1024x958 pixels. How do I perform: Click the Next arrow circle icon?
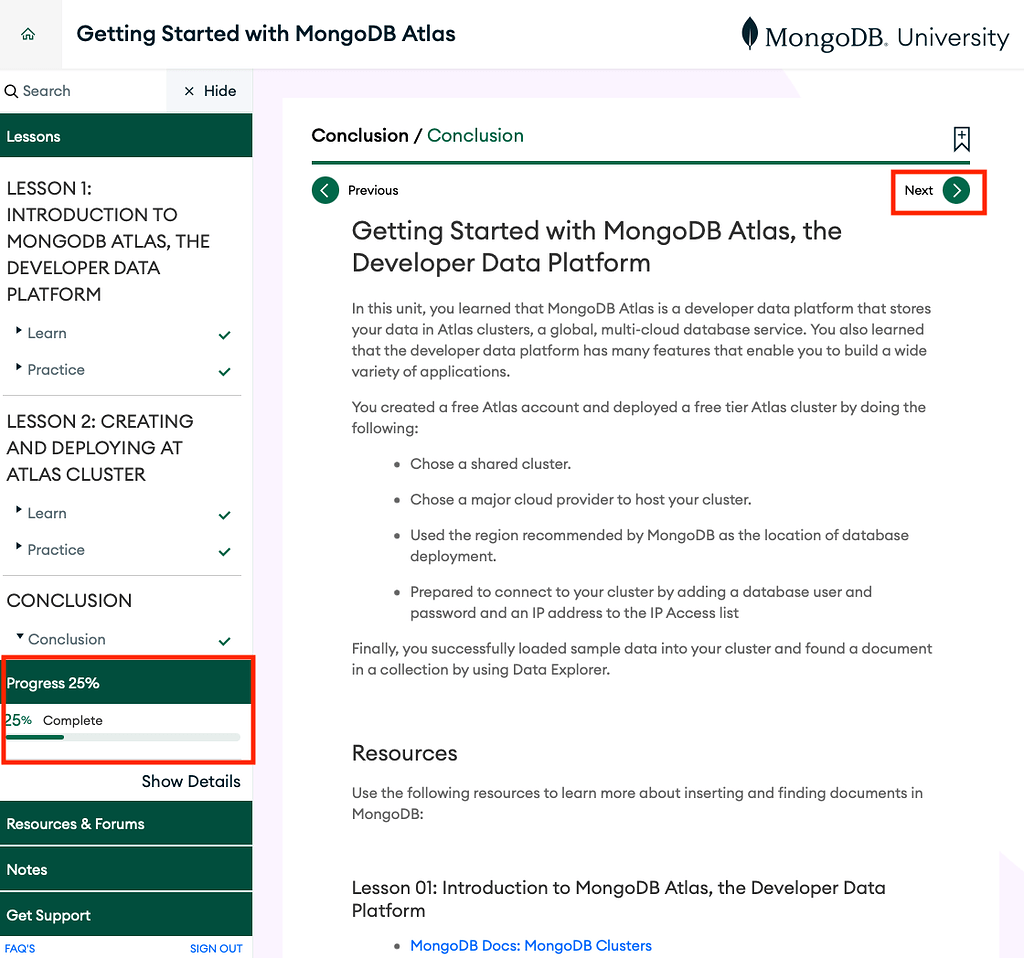coord(956,190)
